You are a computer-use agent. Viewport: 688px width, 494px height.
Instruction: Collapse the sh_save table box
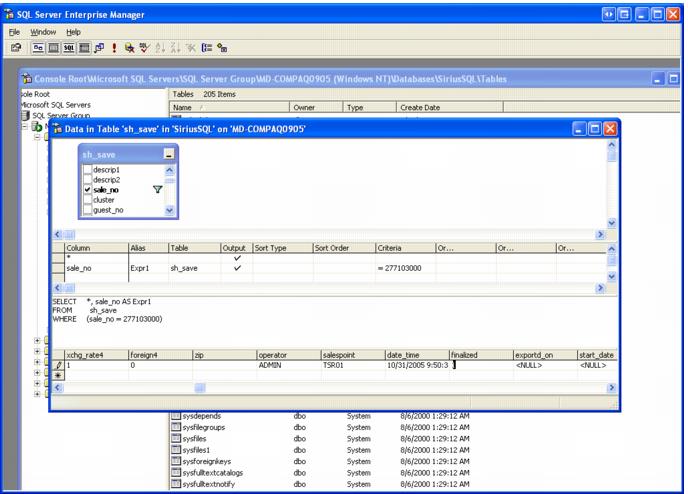168,155
